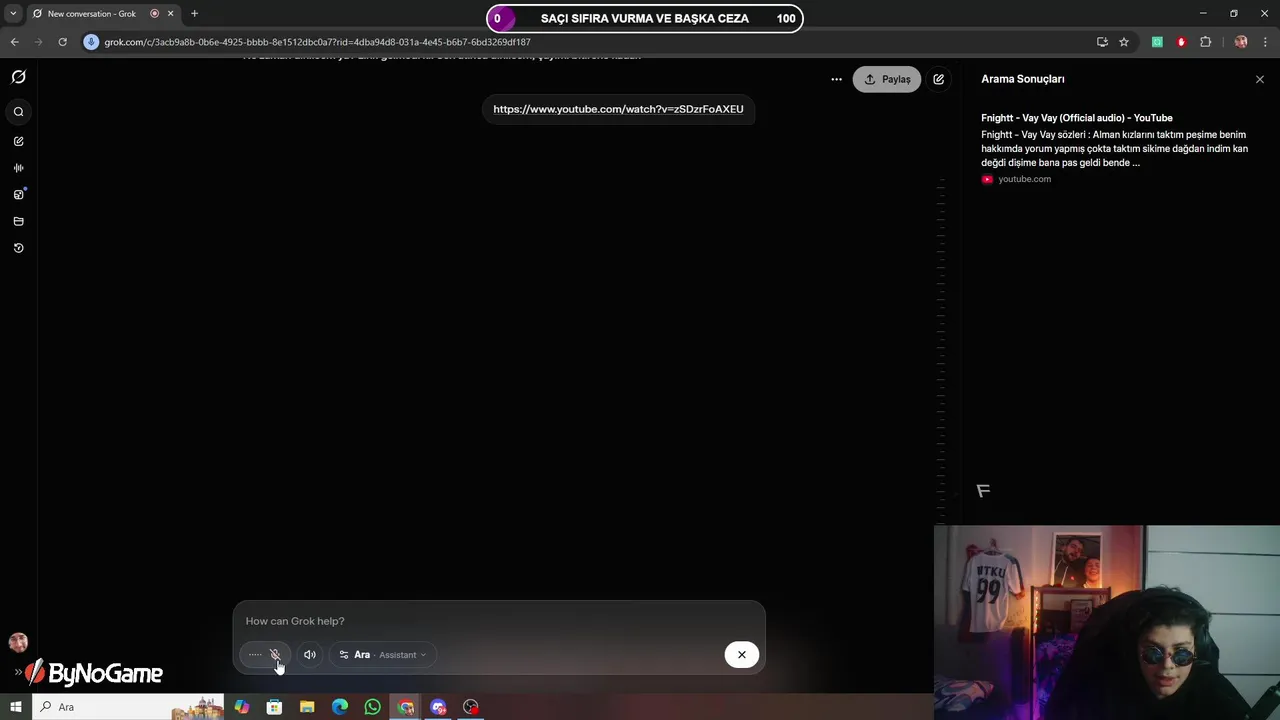Open the search icon in Grok sidebar
1280x720 pixels.
[18, 112]
